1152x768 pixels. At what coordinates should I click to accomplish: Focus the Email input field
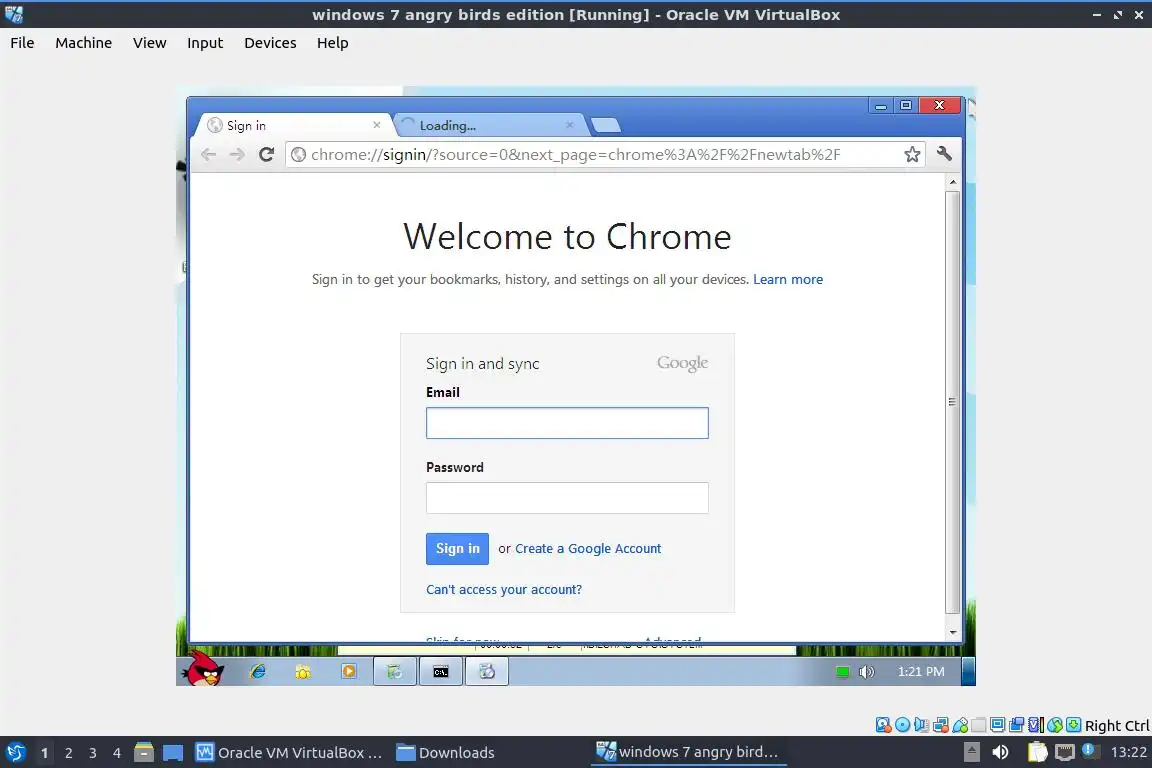[x=567, y=423]
